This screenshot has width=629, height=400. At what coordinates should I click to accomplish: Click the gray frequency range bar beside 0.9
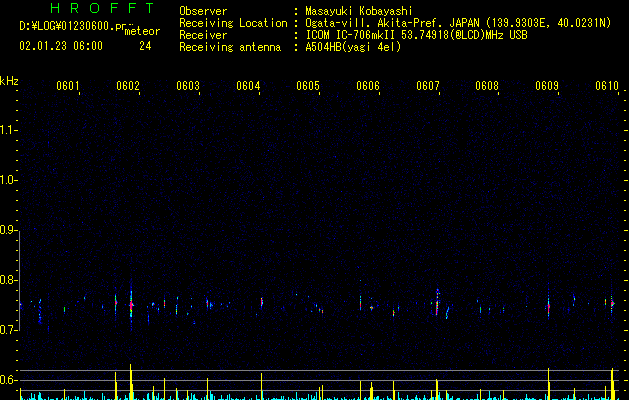[20, 280]
